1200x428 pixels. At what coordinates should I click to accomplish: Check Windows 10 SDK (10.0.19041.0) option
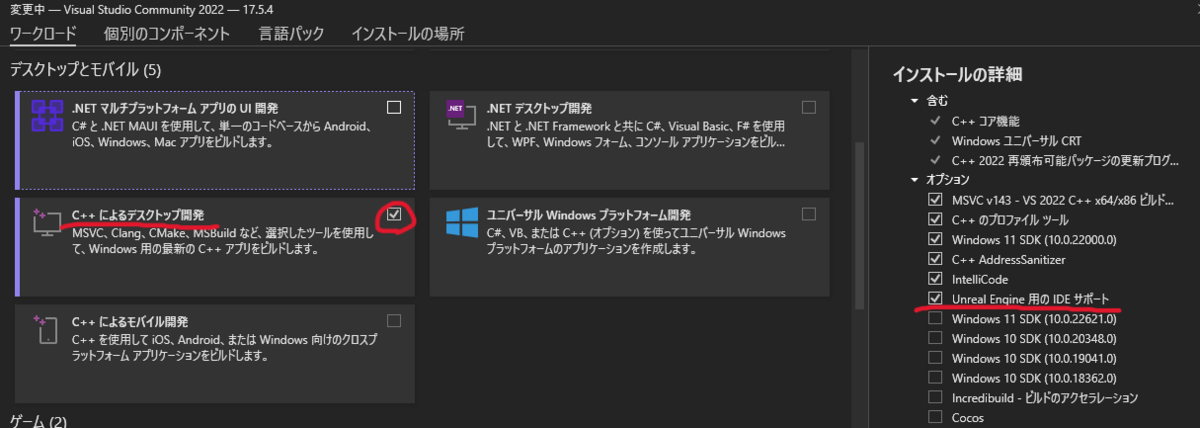935,357
